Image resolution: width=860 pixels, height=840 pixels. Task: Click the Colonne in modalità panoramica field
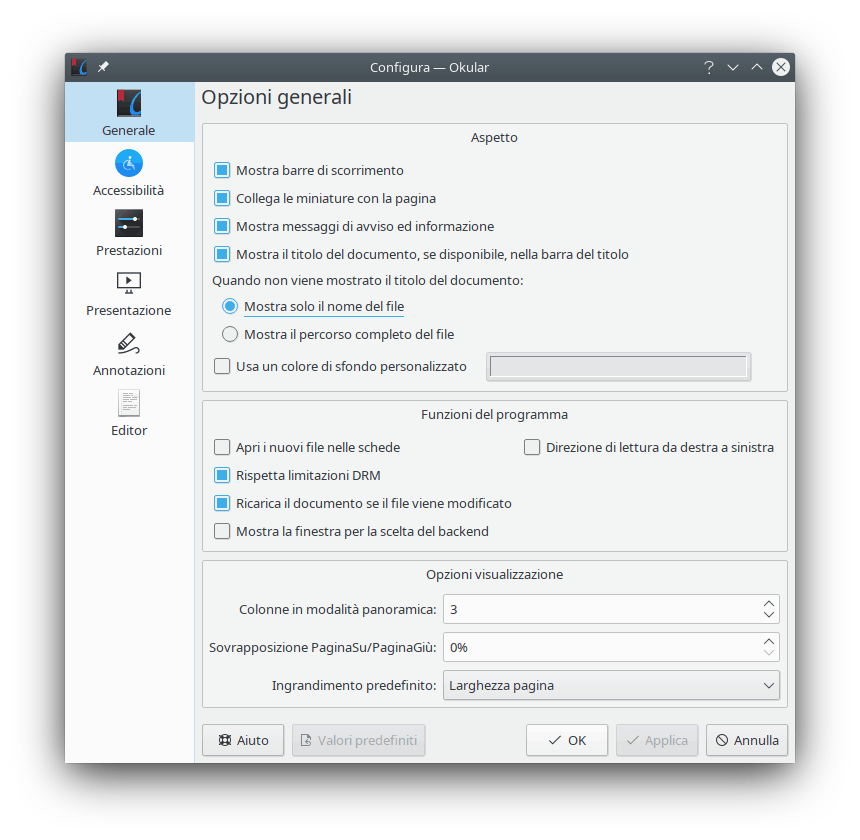point(600,609)
